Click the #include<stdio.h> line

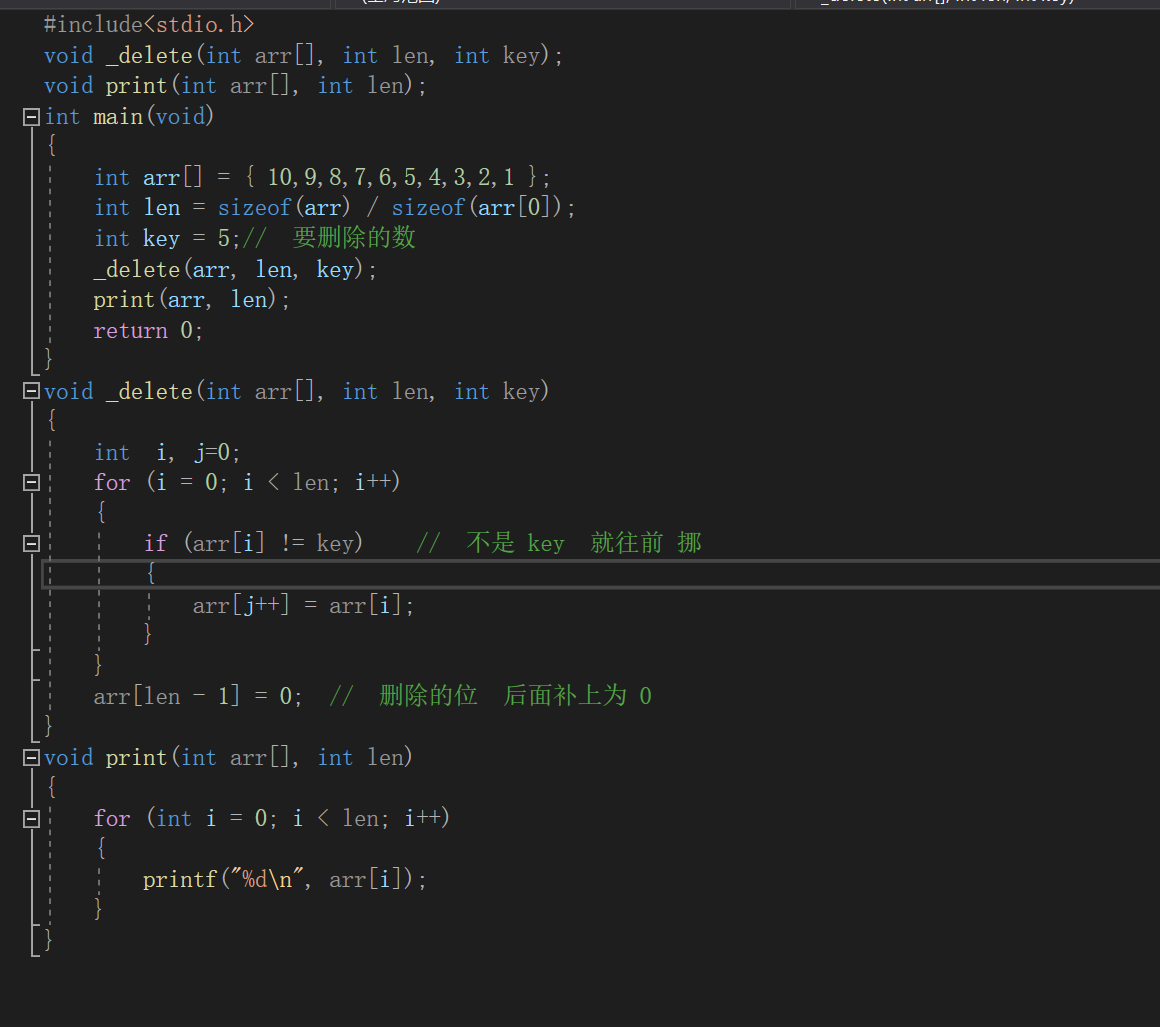pos(149,24)
